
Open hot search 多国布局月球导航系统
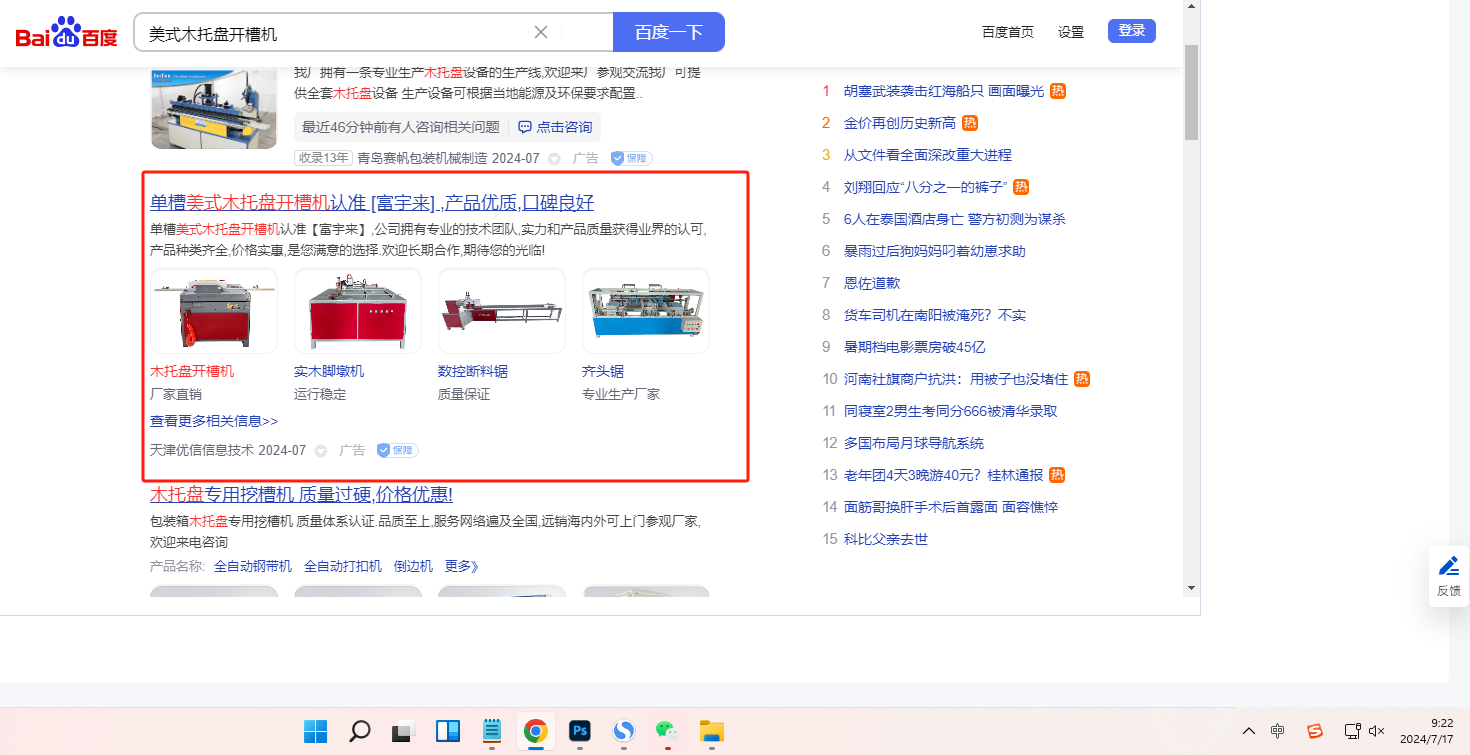tap(914, 443)
